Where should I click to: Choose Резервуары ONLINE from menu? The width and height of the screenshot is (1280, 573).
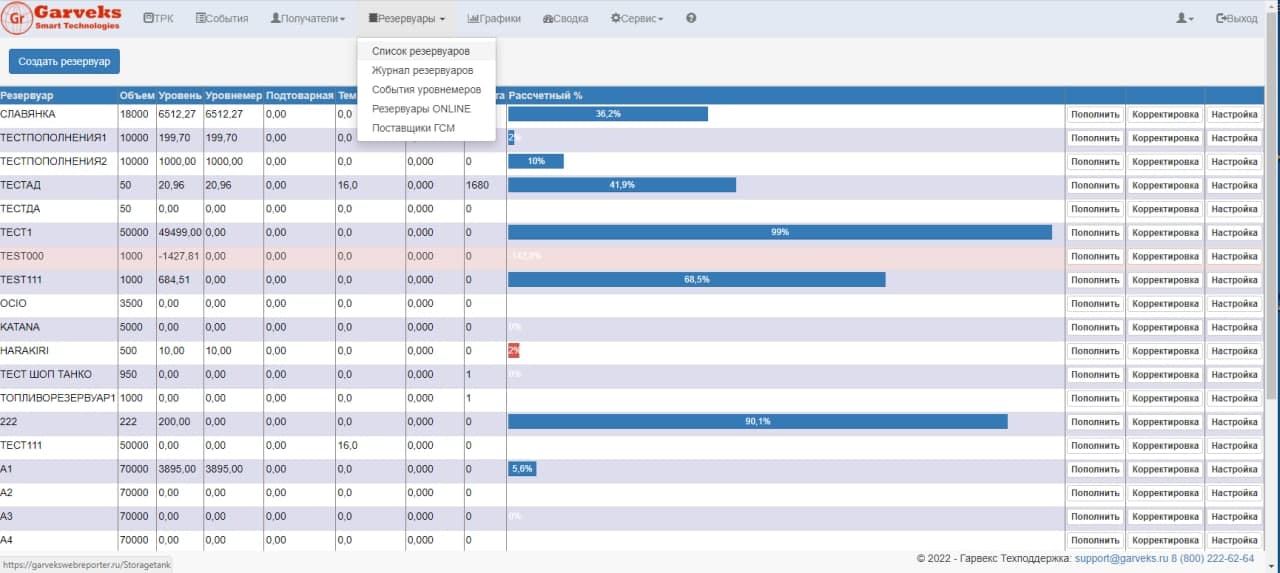[421, 109]
